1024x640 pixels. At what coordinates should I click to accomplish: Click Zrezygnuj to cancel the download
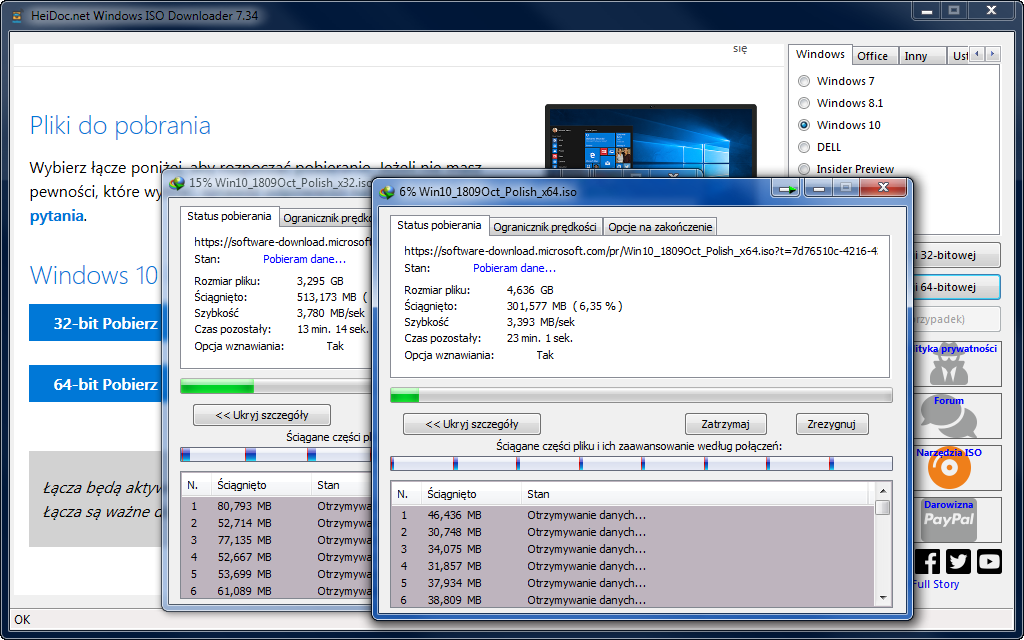point(831,424)
